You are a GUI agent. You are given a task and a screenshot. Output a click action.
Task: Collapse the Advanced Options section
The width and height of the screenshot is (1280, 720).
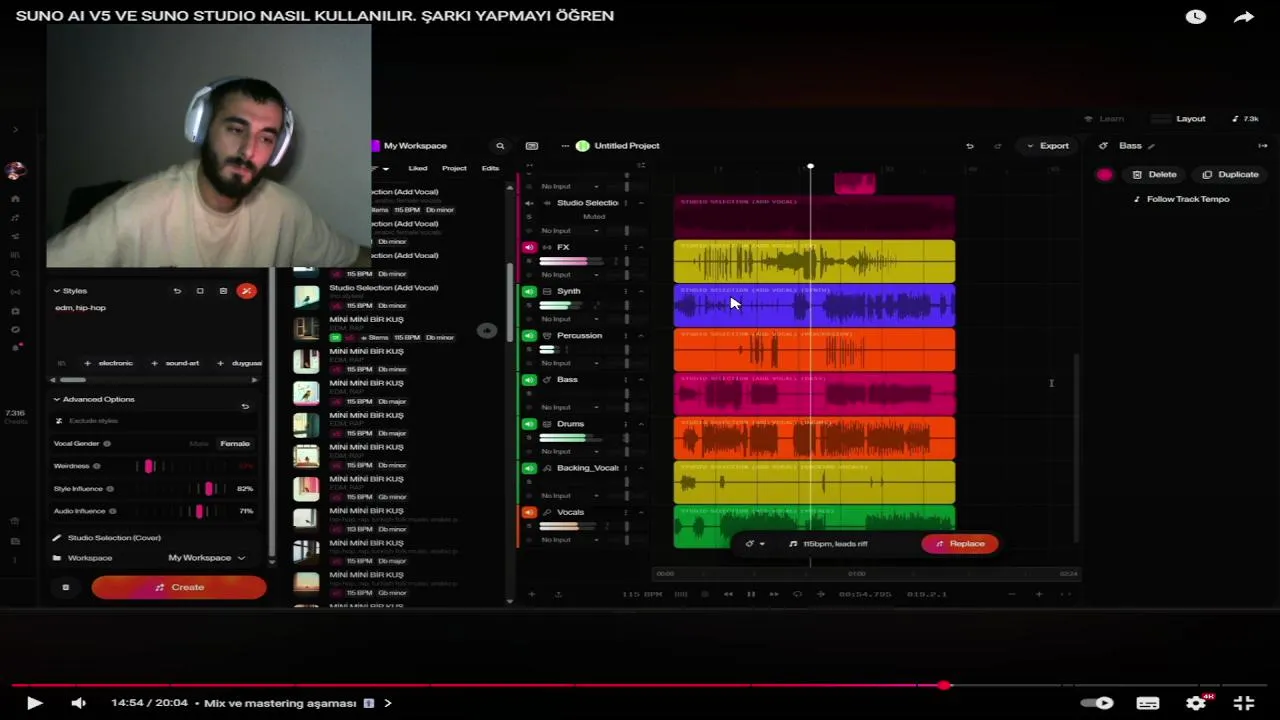(x=94, y=399)
